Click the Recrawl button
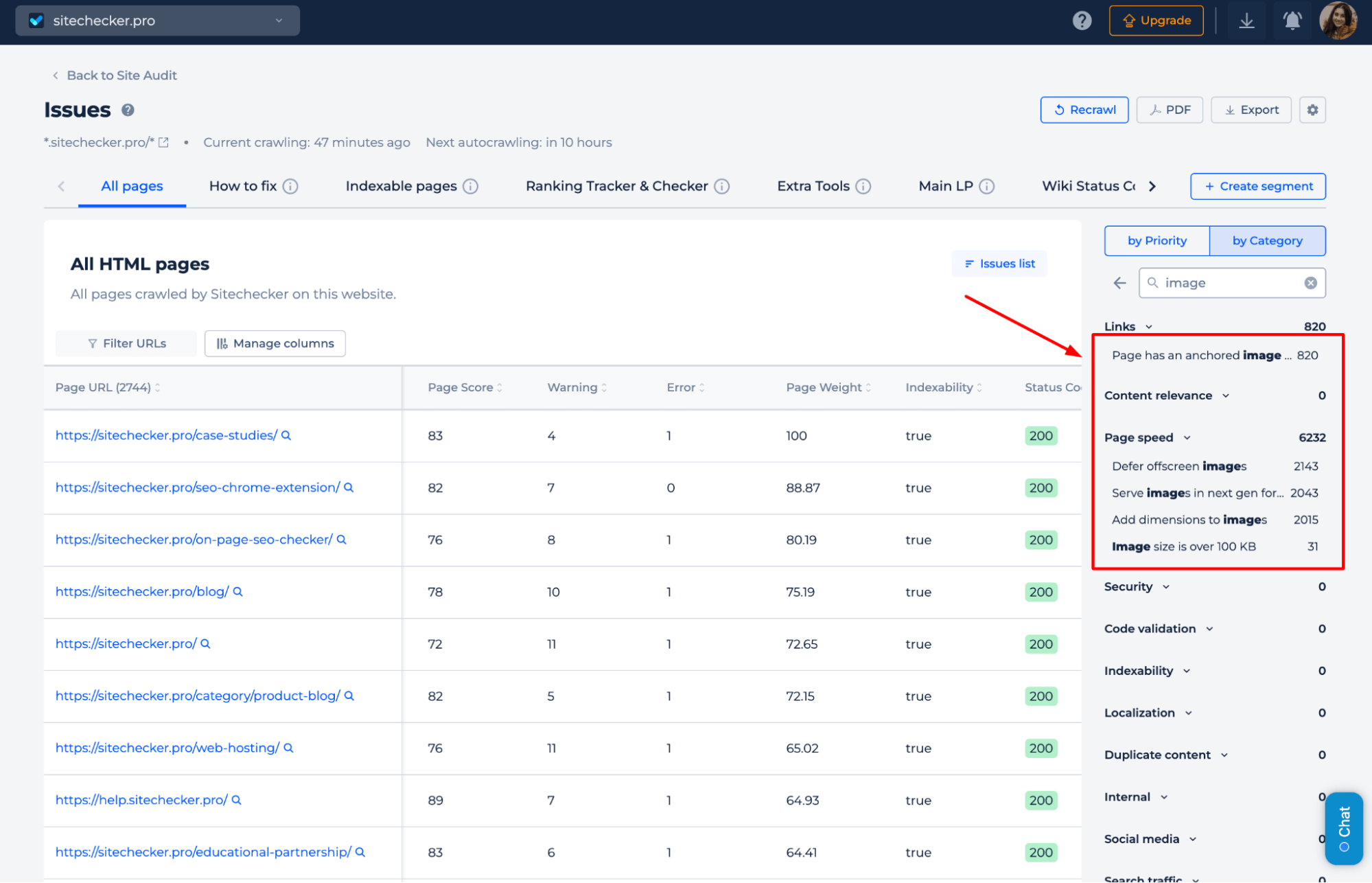 1084,109
